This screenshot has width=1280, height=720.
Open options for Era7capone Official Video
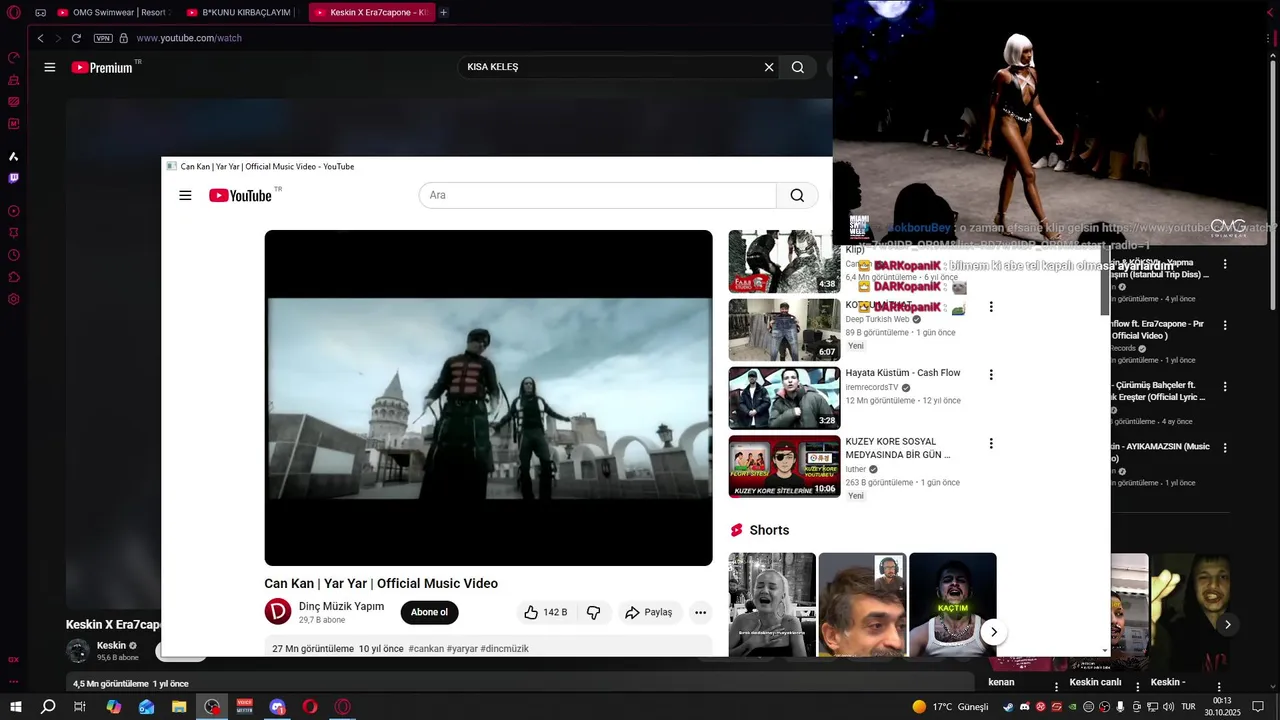coord(1225,325)
